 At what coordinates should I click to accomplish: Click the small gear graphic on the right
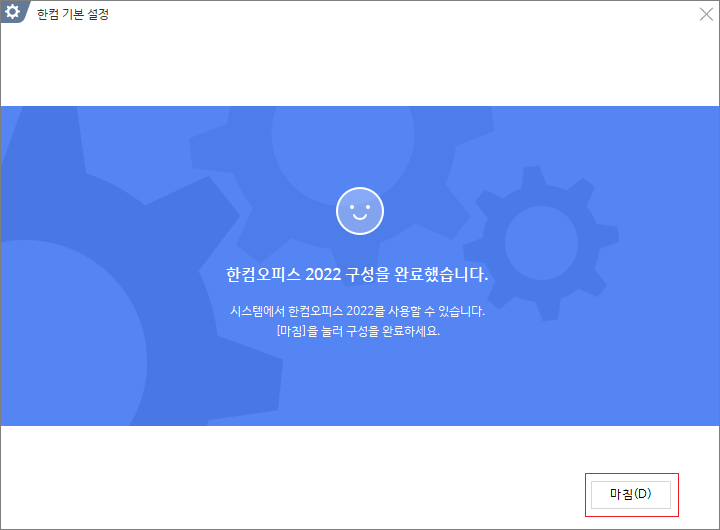[541, 243]
